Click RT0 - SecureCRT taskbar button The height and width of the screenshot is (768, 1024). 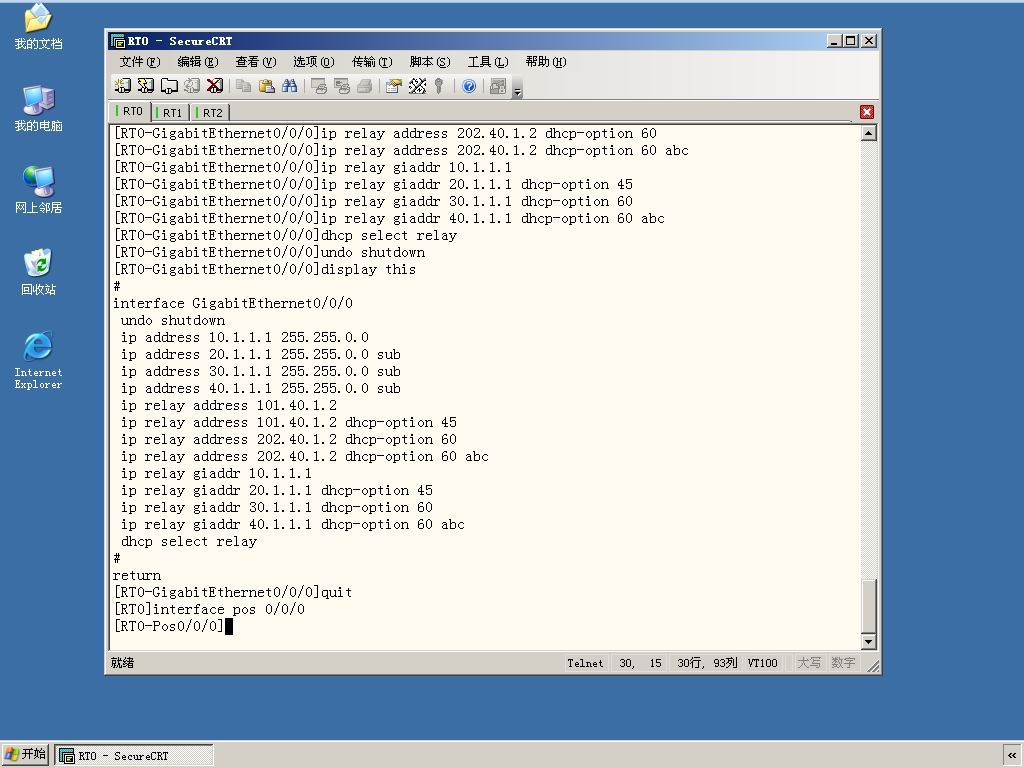coord(134,756)
